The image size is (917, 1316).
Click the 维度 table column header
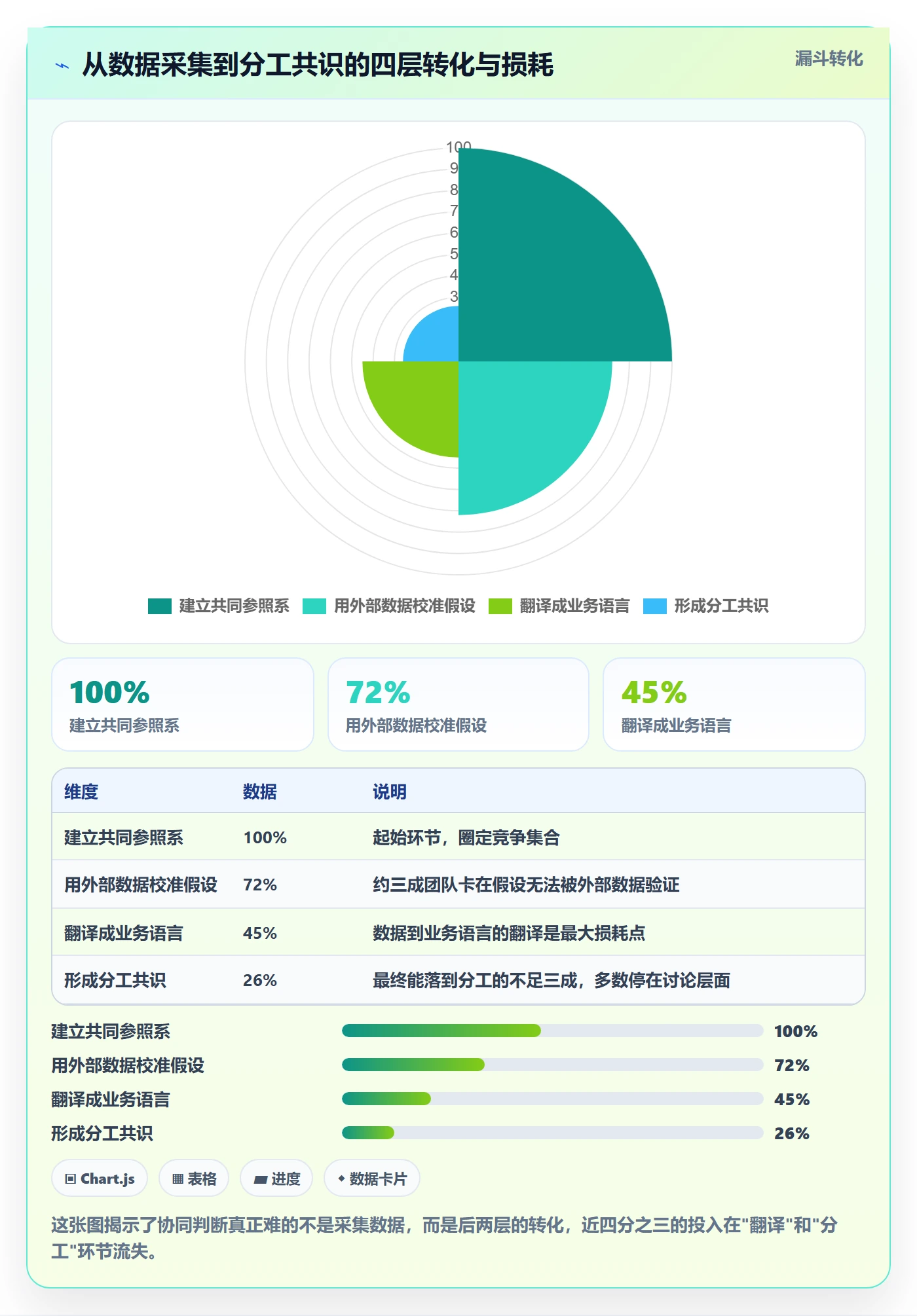coord(81,792)
